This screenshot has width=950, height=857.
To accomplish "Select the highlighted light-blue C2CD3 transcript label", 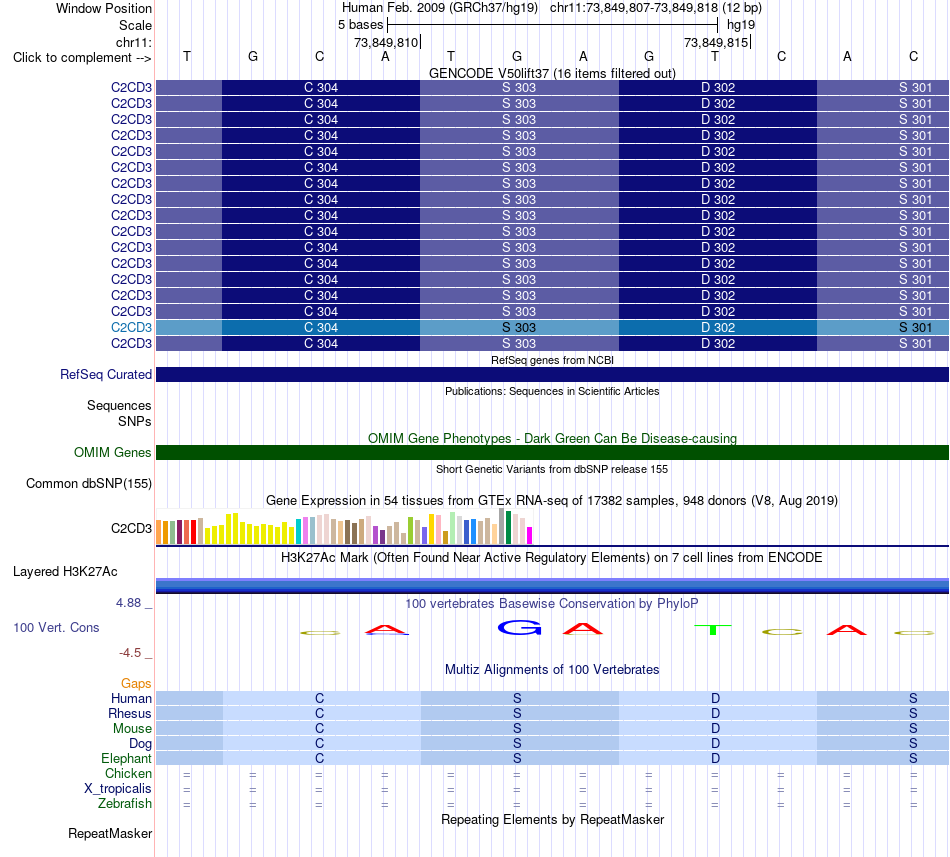I will (x=131, y=328).
